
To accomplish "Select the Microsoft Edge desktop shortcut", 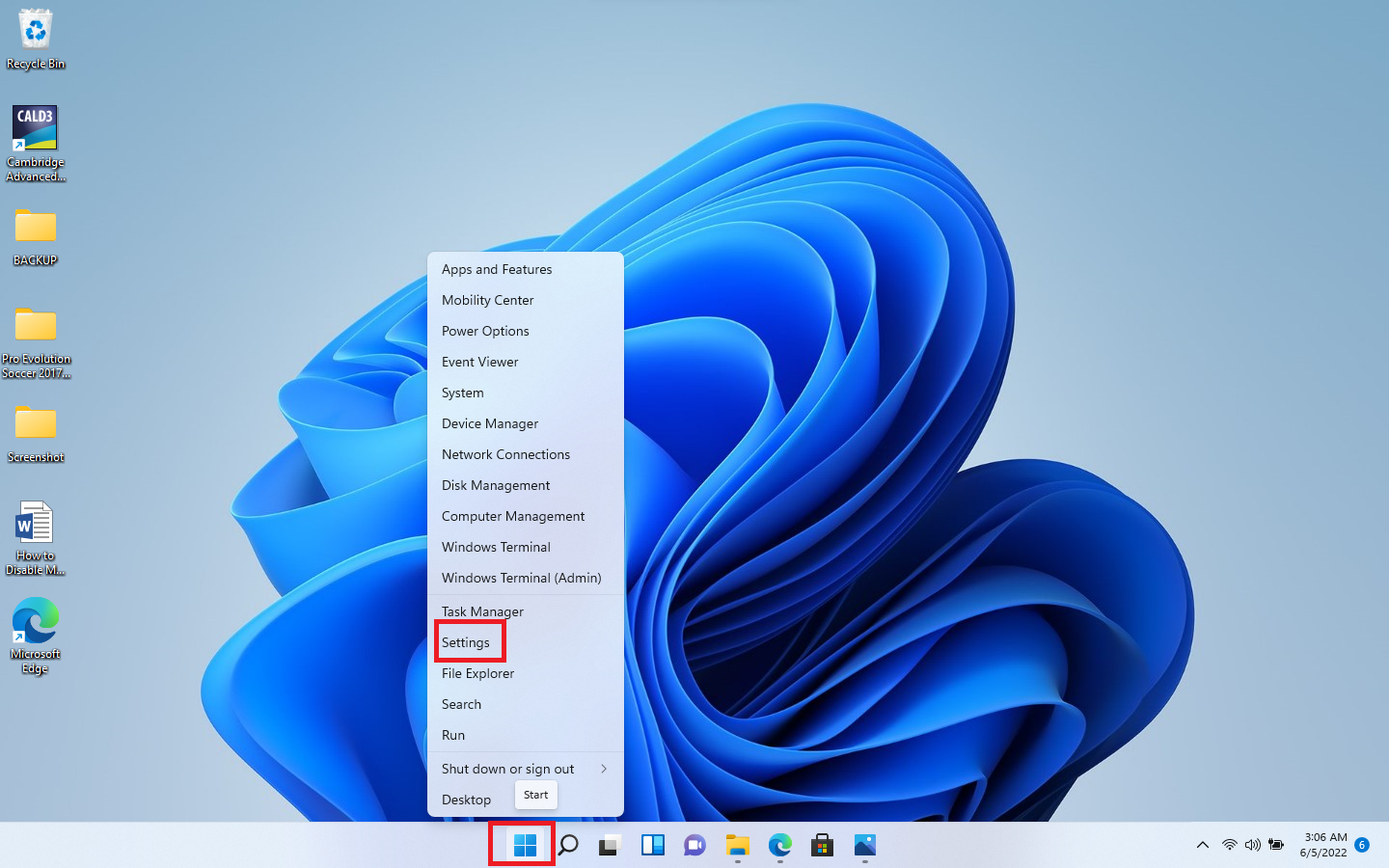I will pos(36,636).
